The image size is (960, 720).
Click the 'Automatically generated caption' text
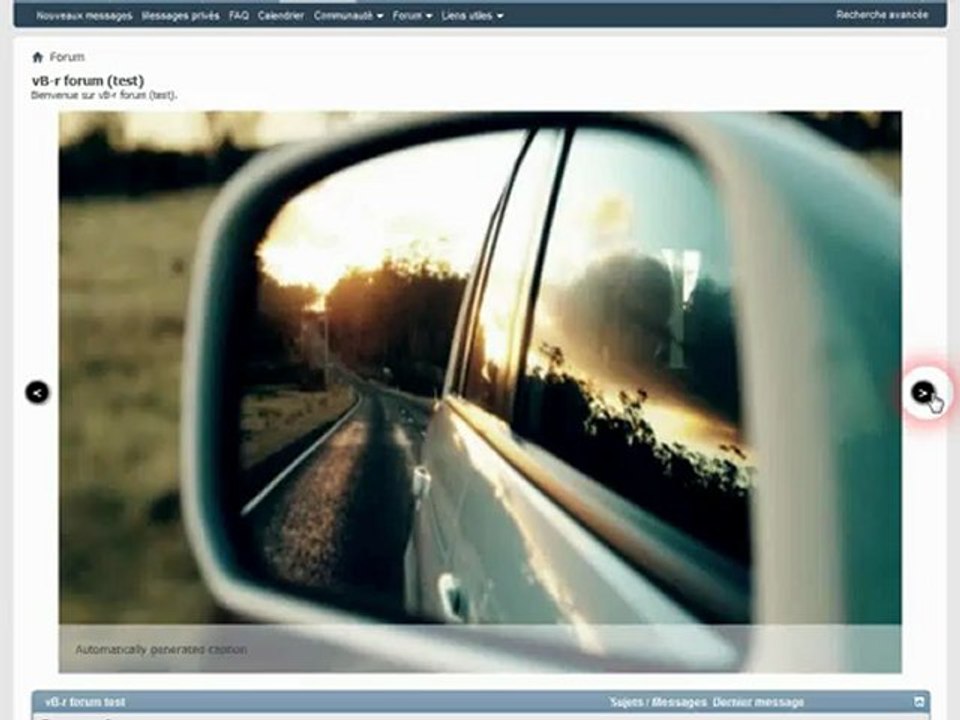click(161, 649)
